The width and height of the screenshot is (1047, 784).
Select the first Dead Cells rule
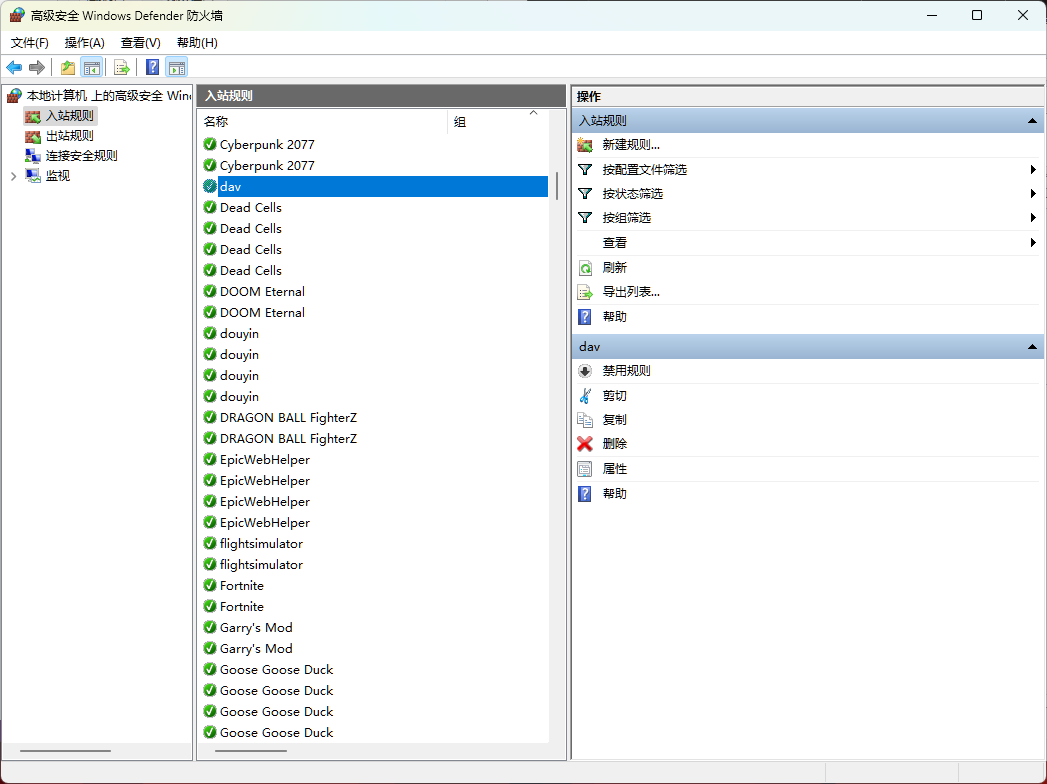(250, 208)
